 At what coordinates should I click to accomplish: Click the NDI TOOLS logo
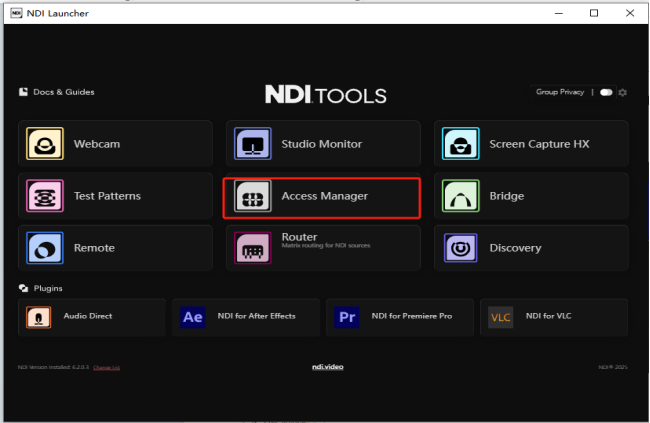[x=326, y=94]
